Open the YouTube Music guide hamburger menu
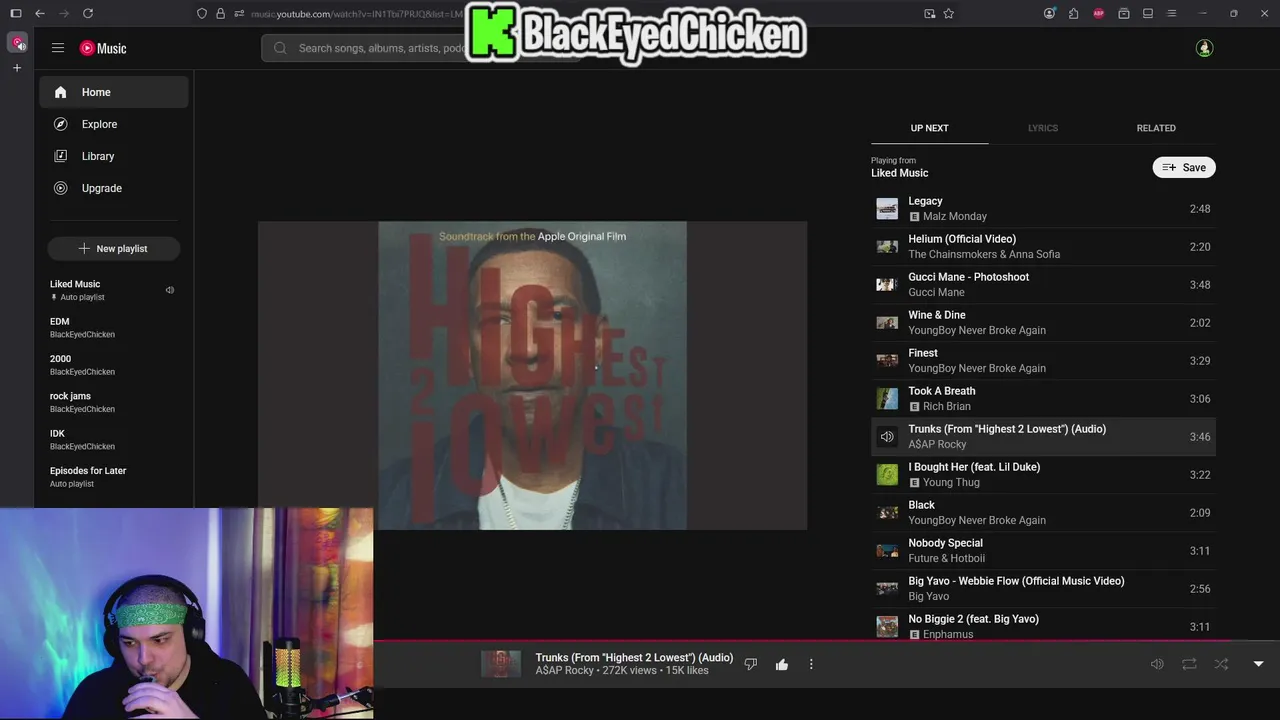This screenshot has width=1280, height=720. pos(58,48)
